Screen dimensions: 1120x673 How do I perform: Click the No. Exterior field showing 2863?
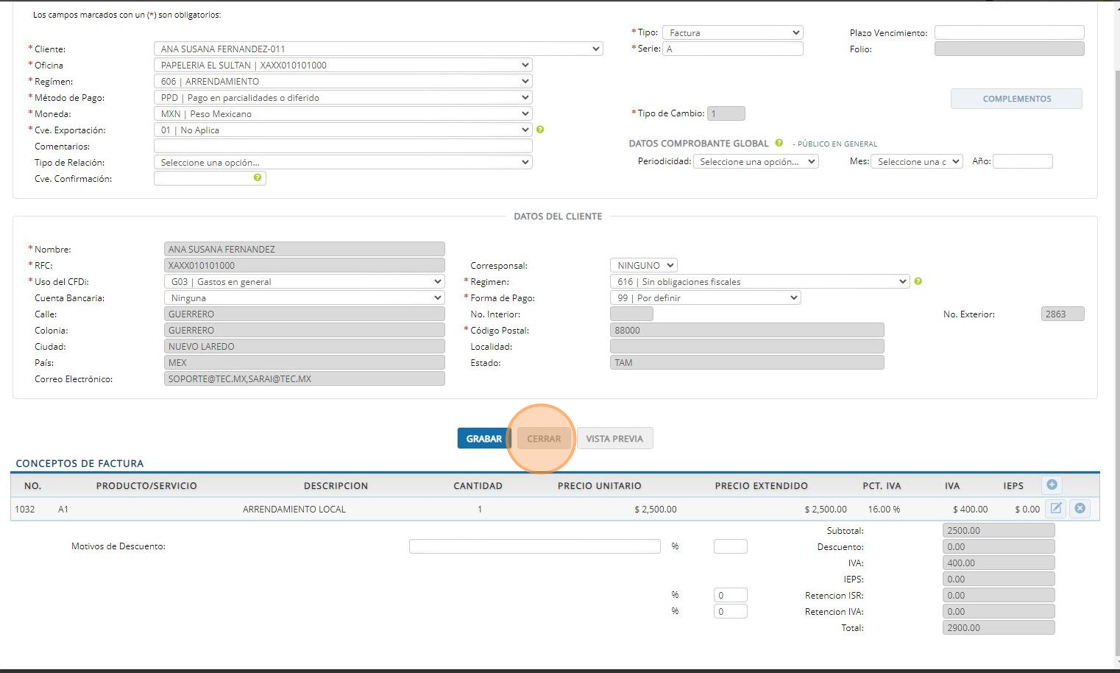point(1063,314)
